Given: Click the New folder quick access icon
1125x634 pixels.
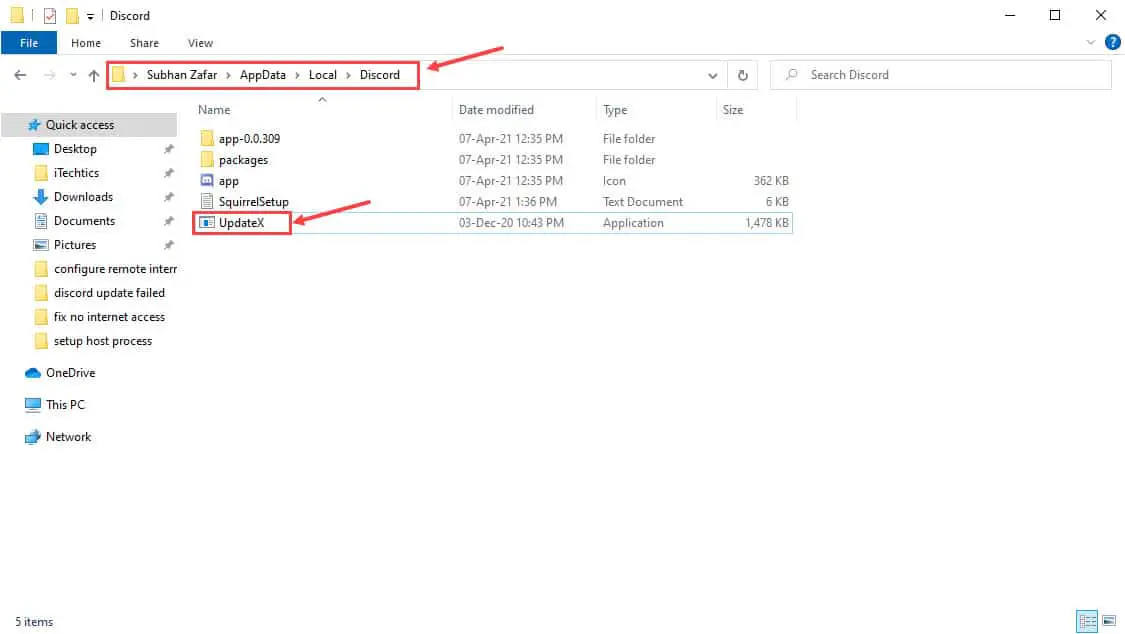Looking at the screenshot, I should click(x=72, y=15).
